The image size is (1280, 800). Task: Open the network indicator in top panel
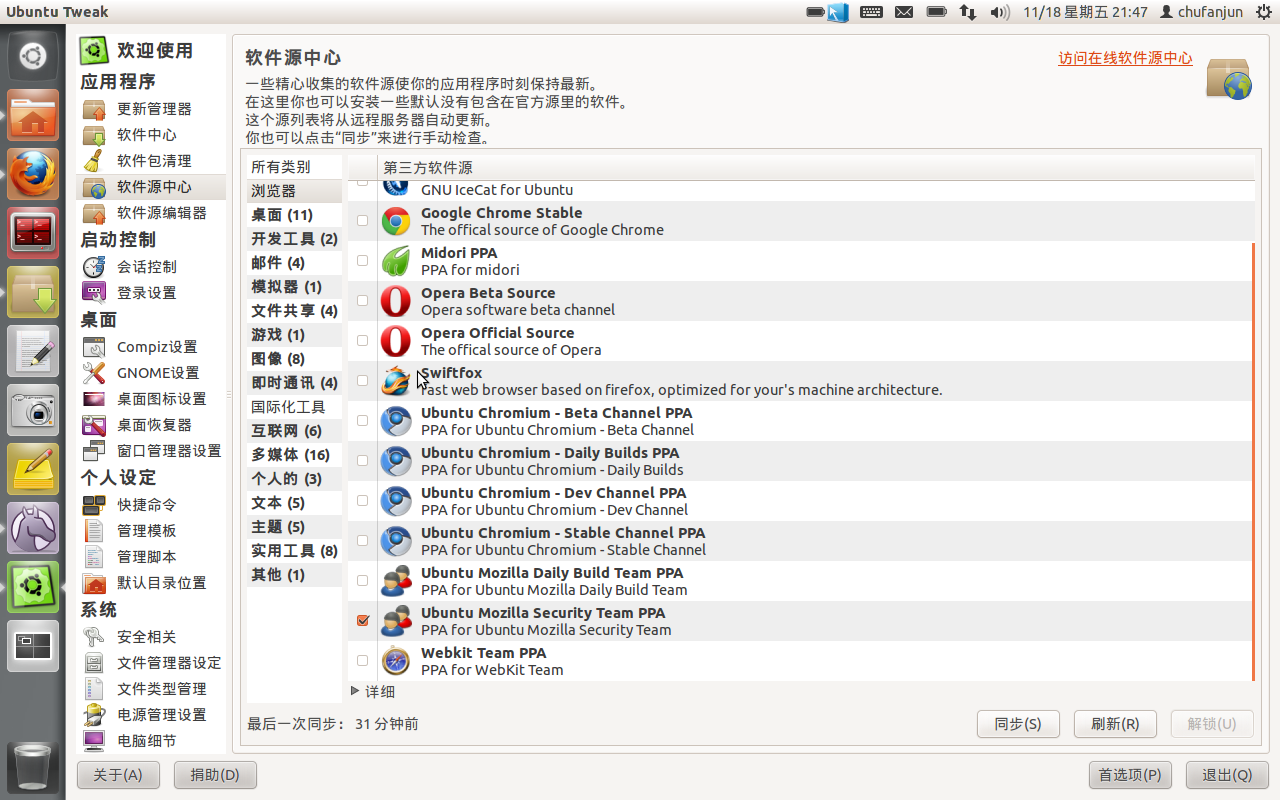(967, 12)
